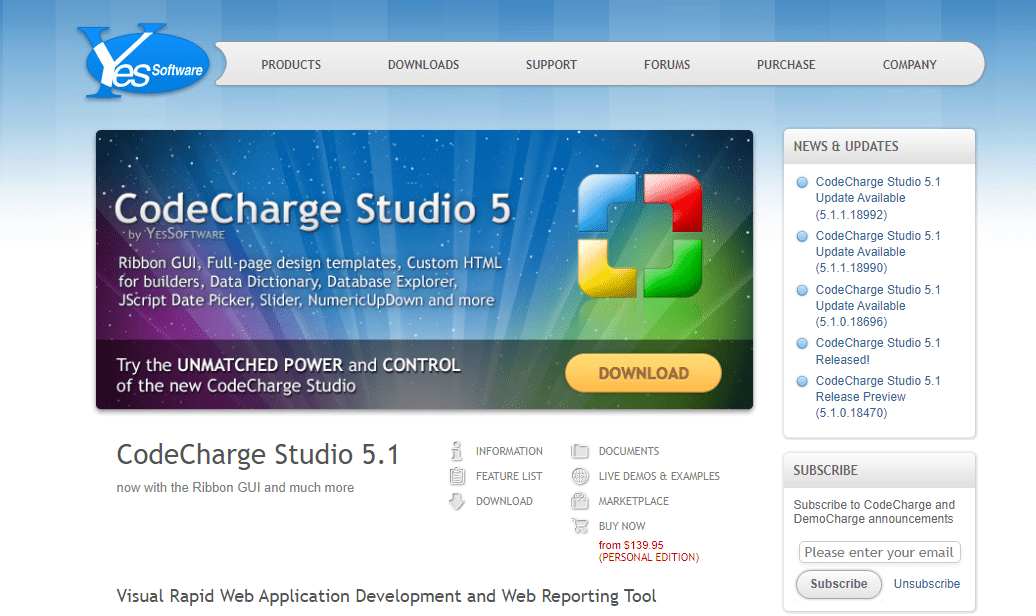Click the Marketplace icon
Image resolution: width=1036 pixels, height=616 pixels.
580,501
